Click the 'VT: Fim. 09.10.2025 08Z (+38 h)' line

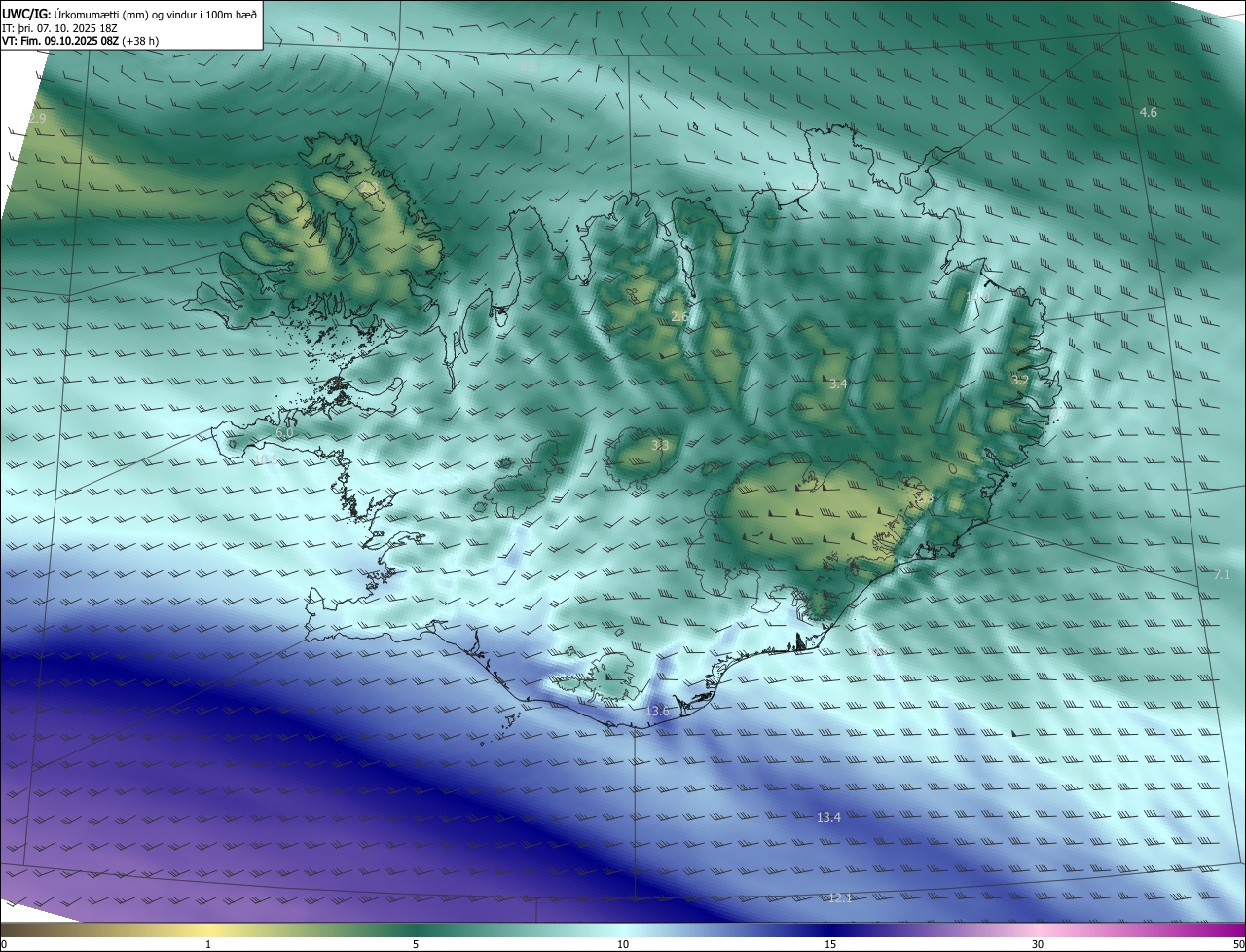pyautogui.click(x=80, y=42)
